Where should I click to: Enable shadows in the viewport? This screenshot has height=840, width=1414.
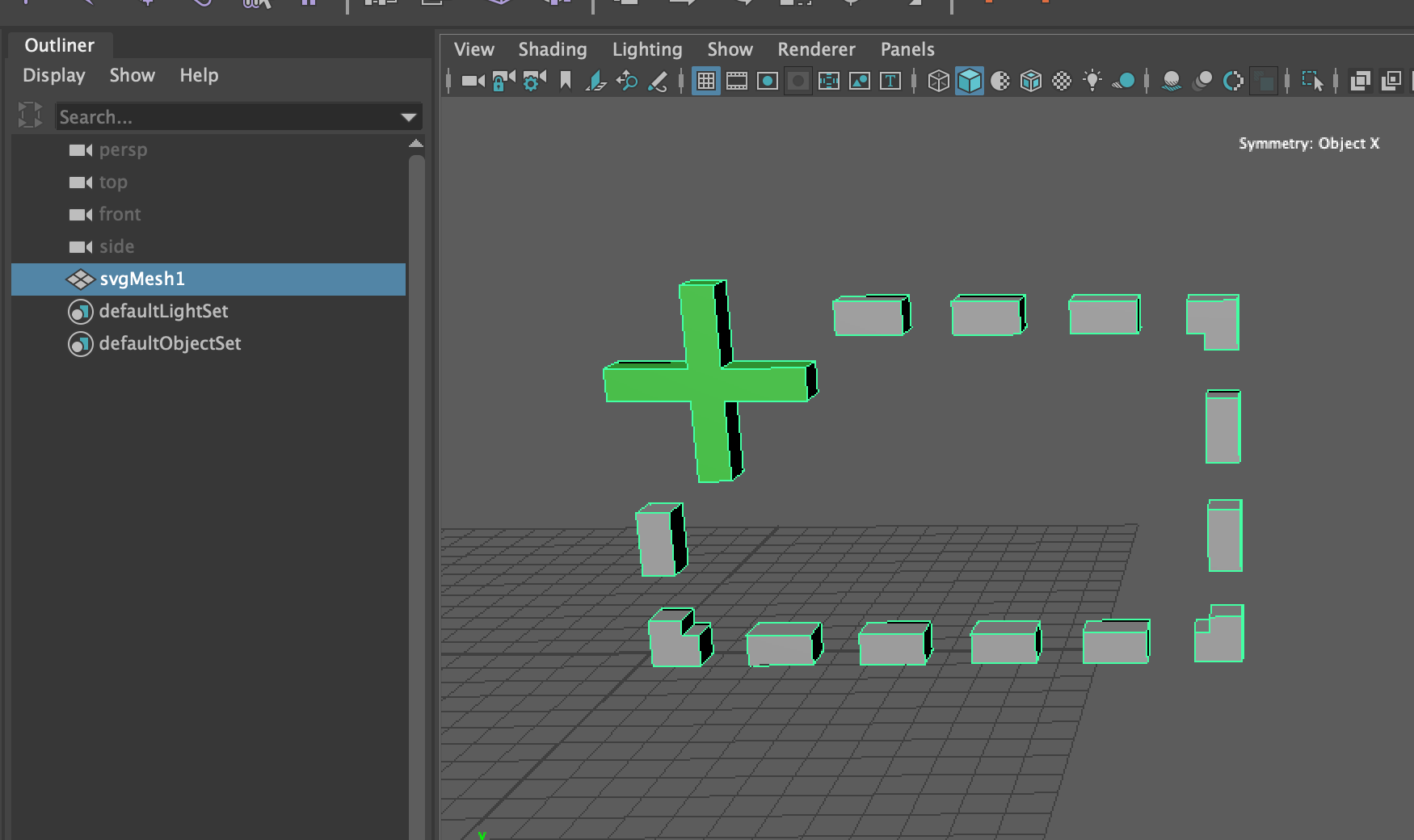[x=1125, y=81]
